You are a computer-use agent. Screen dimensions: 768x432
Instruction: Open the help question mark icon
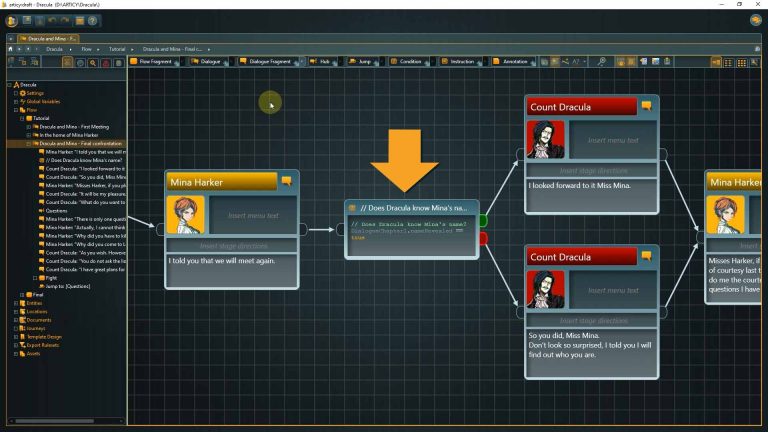(93, 21)
